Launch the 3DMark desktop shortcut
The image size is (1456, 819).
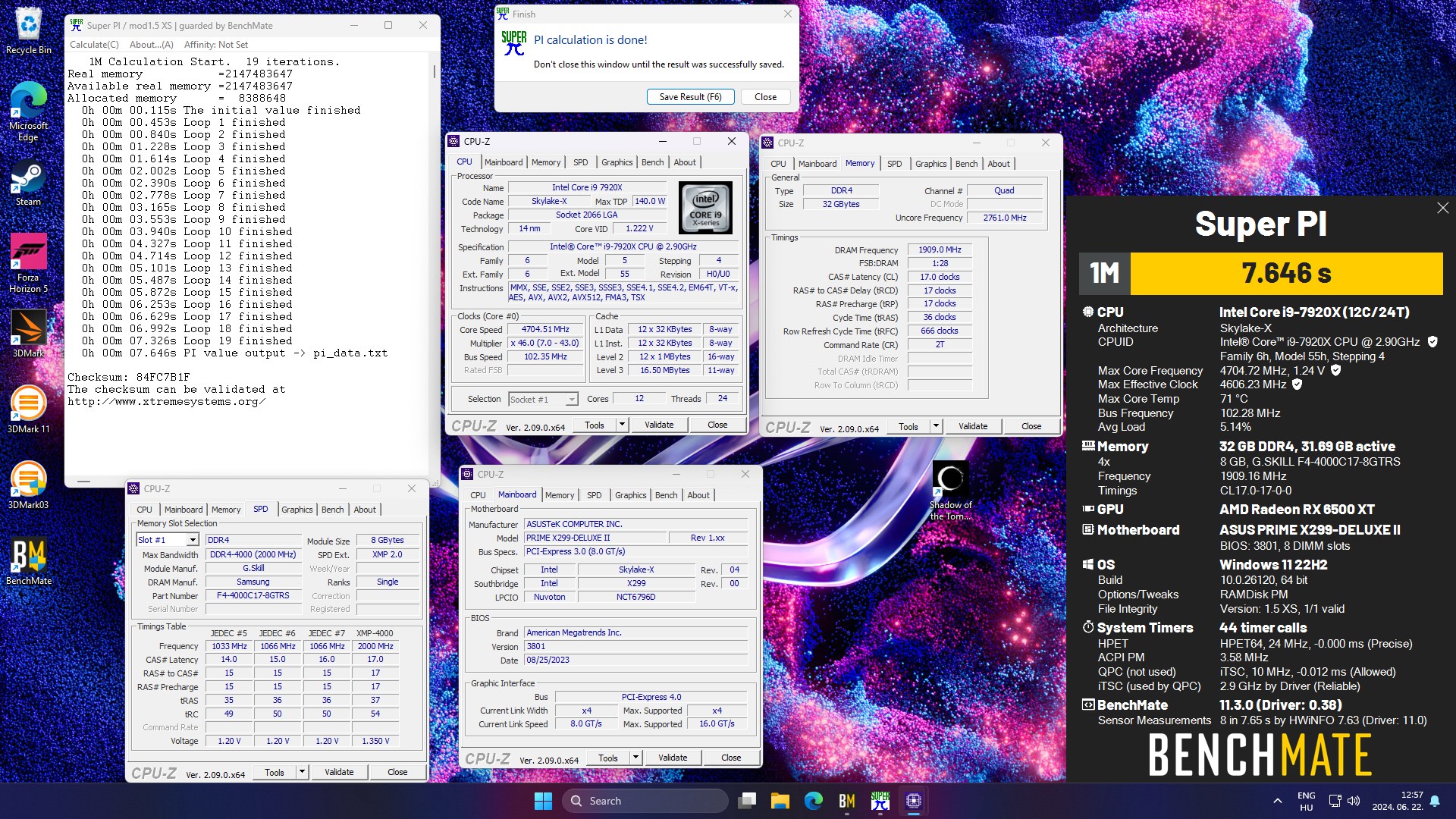pyautogui.click(x=29, y=334)
